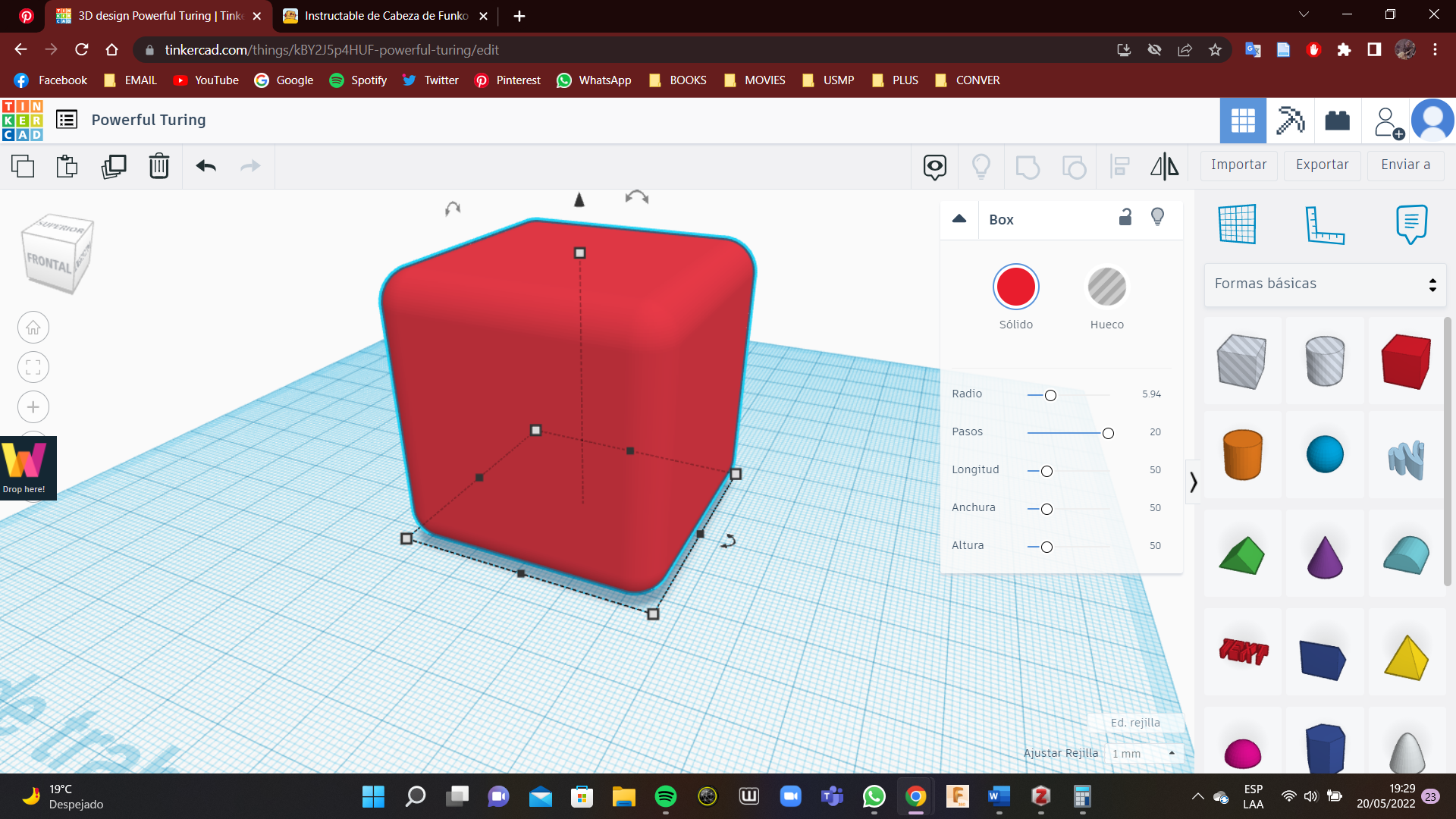
Task: Open the WhatsApp bookmark
Action: tap(594, 80)
